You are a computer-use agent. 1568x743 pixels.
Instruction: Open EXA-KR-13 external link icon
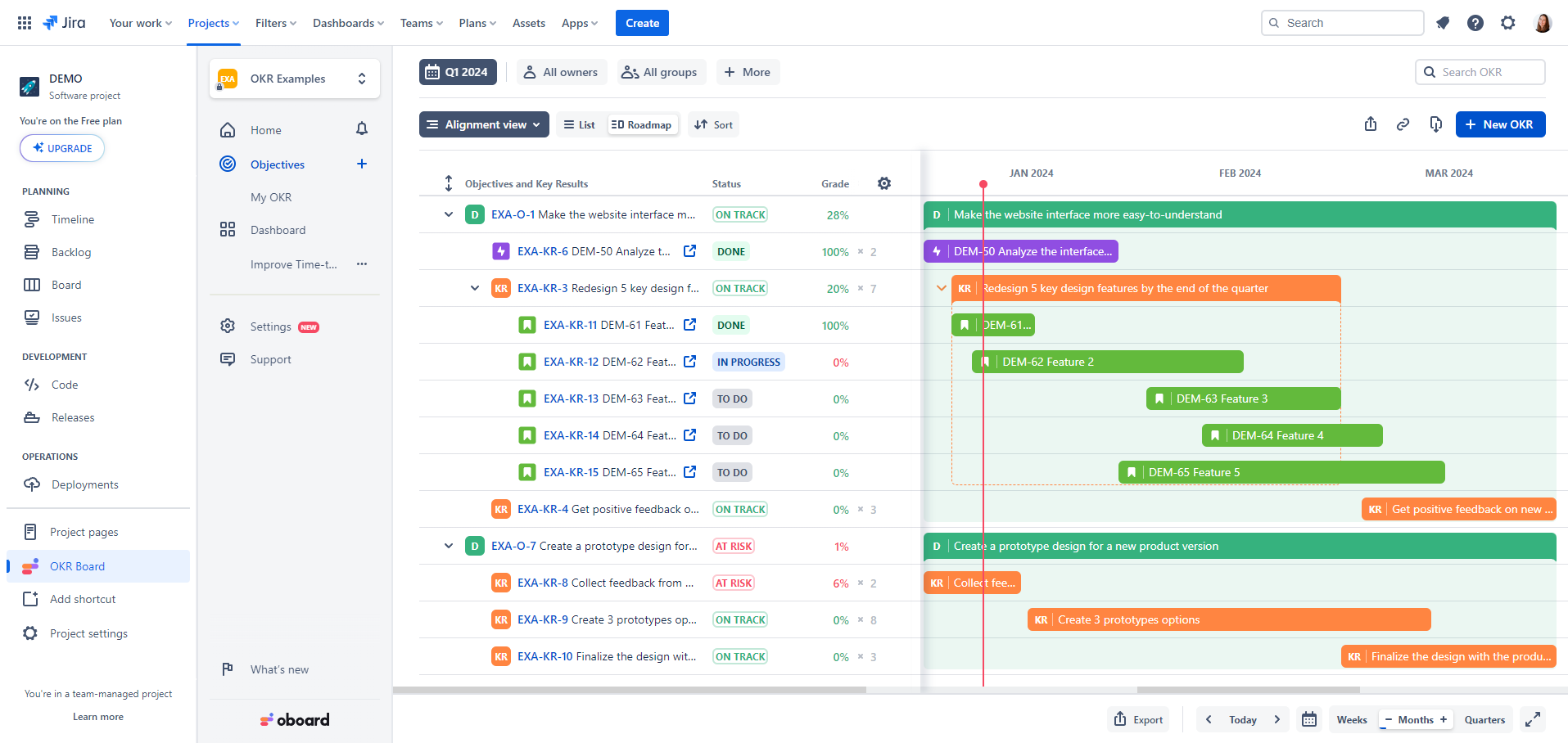[690, 399]
